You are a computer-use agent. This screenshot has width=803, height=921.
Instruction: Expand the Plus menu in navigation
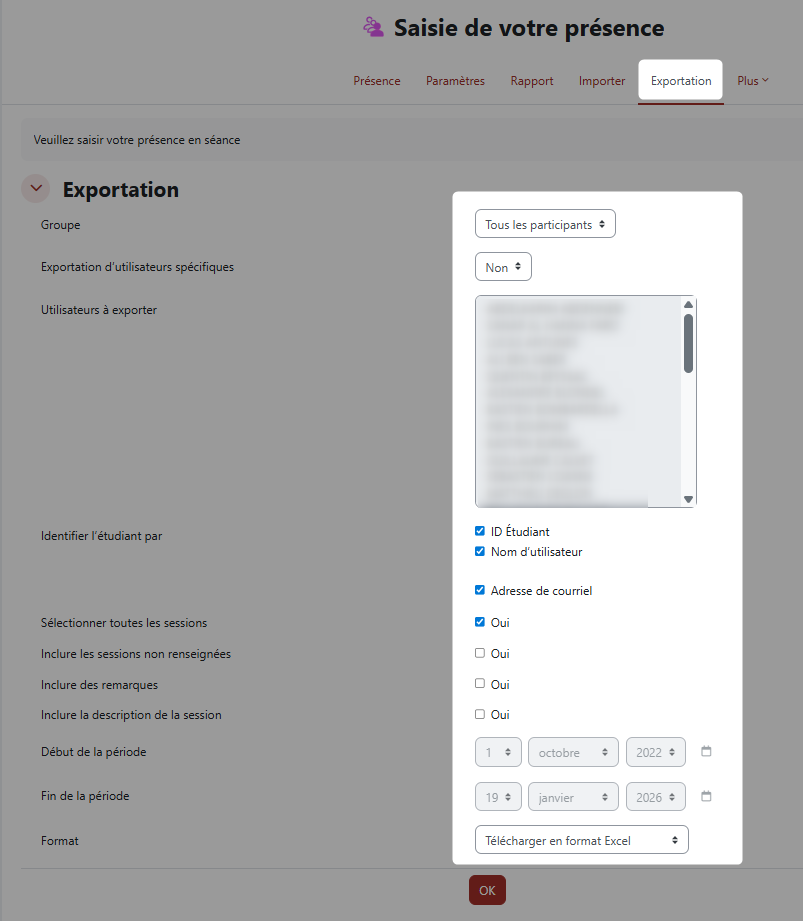752,81
